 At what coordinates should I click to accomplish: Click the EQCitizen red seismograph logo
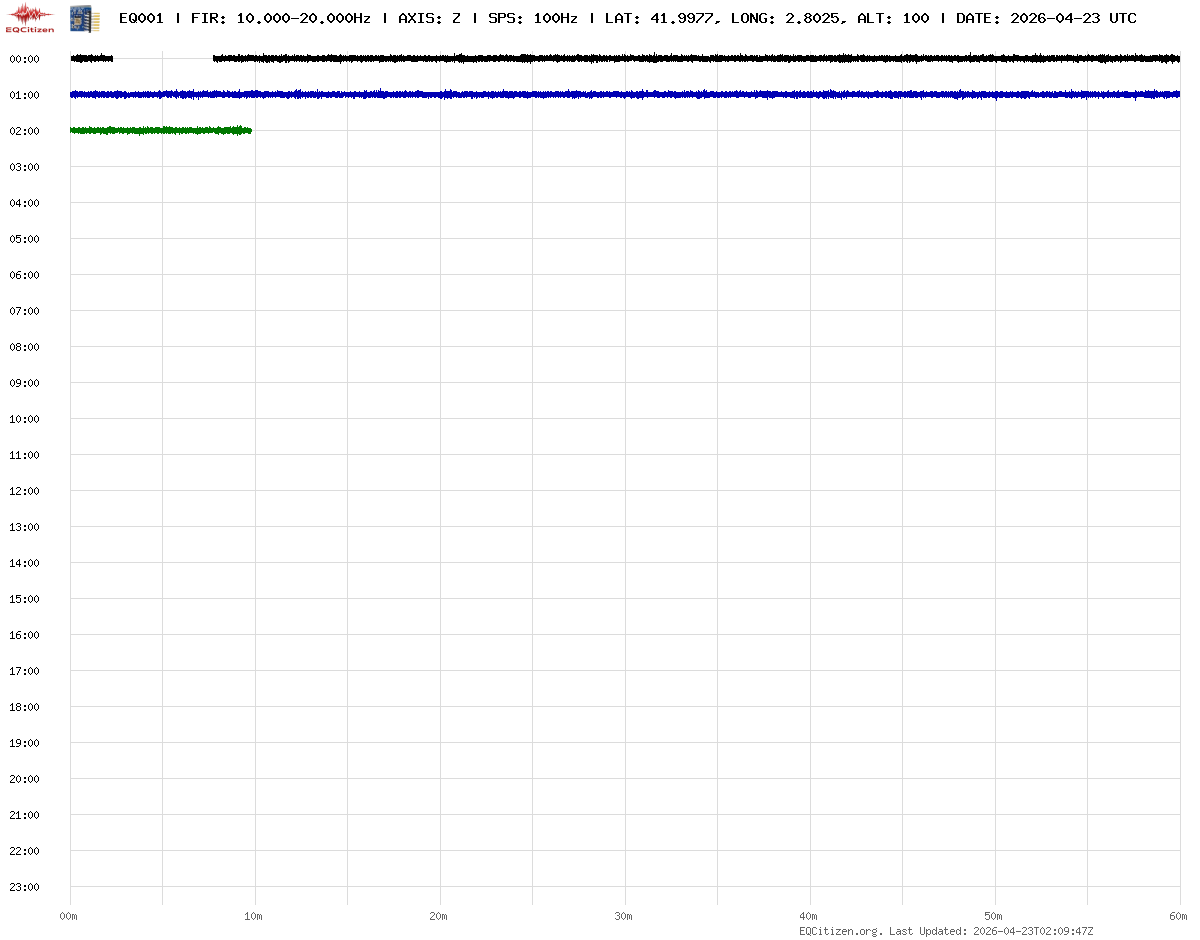pos(30,17)
